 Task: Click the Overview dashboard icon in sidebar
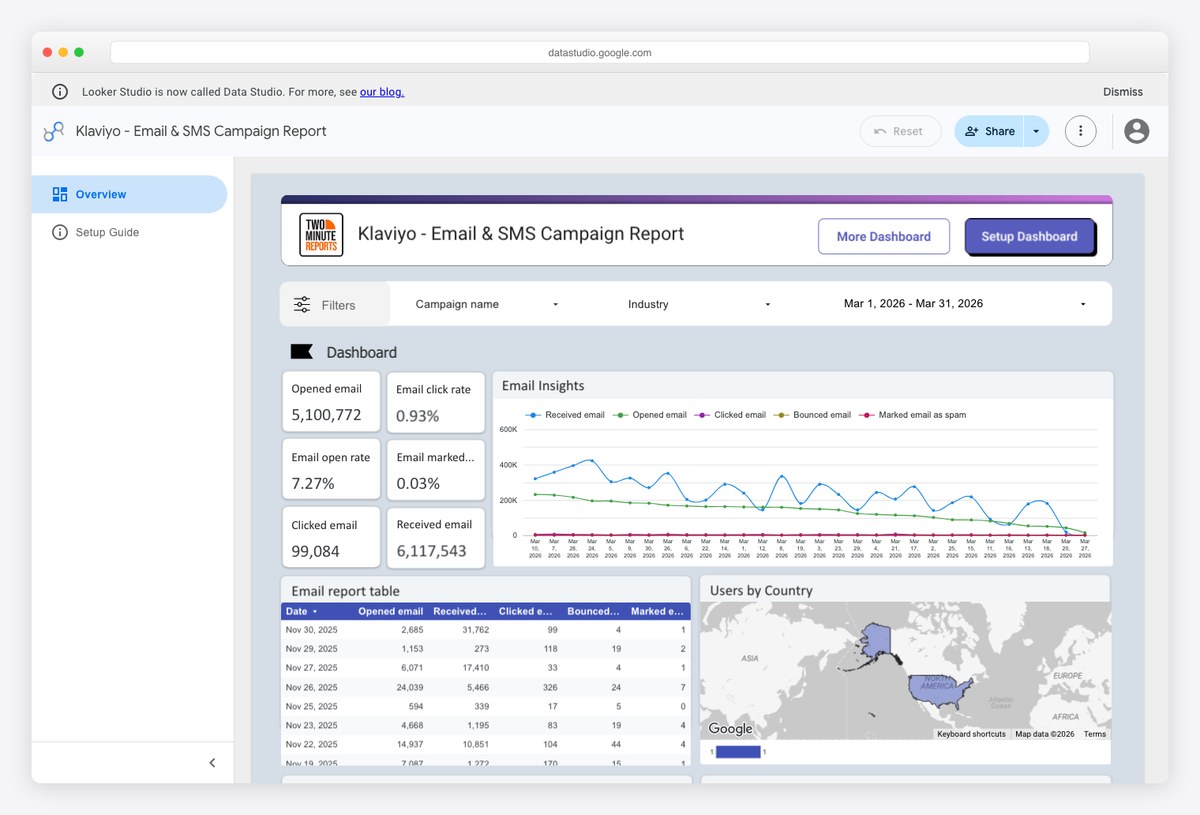(60, 194)
